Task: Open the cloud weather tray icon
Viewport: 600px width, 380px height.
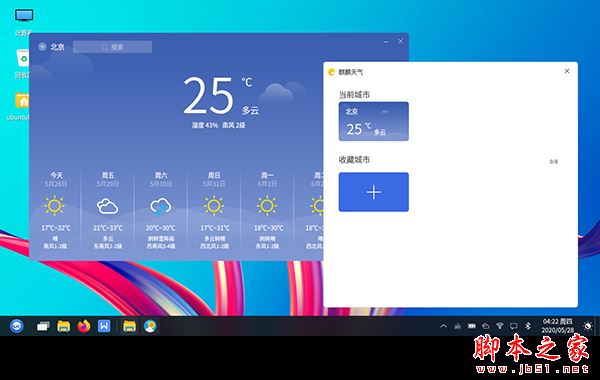Action: (486, 326)
